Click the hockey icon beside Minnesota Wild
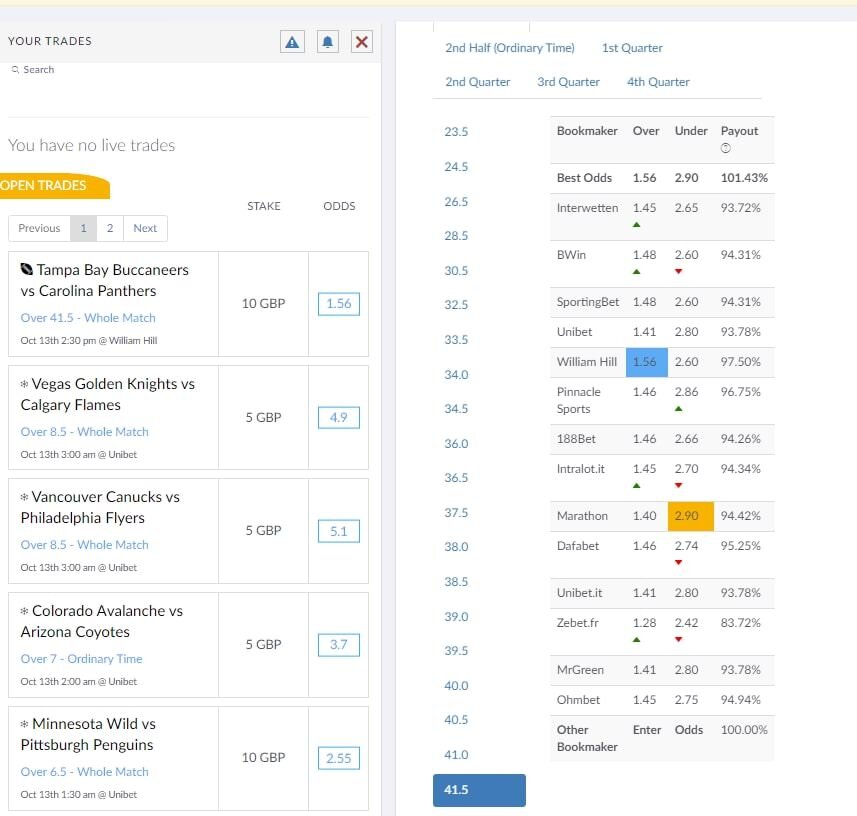 pos(24,724)
